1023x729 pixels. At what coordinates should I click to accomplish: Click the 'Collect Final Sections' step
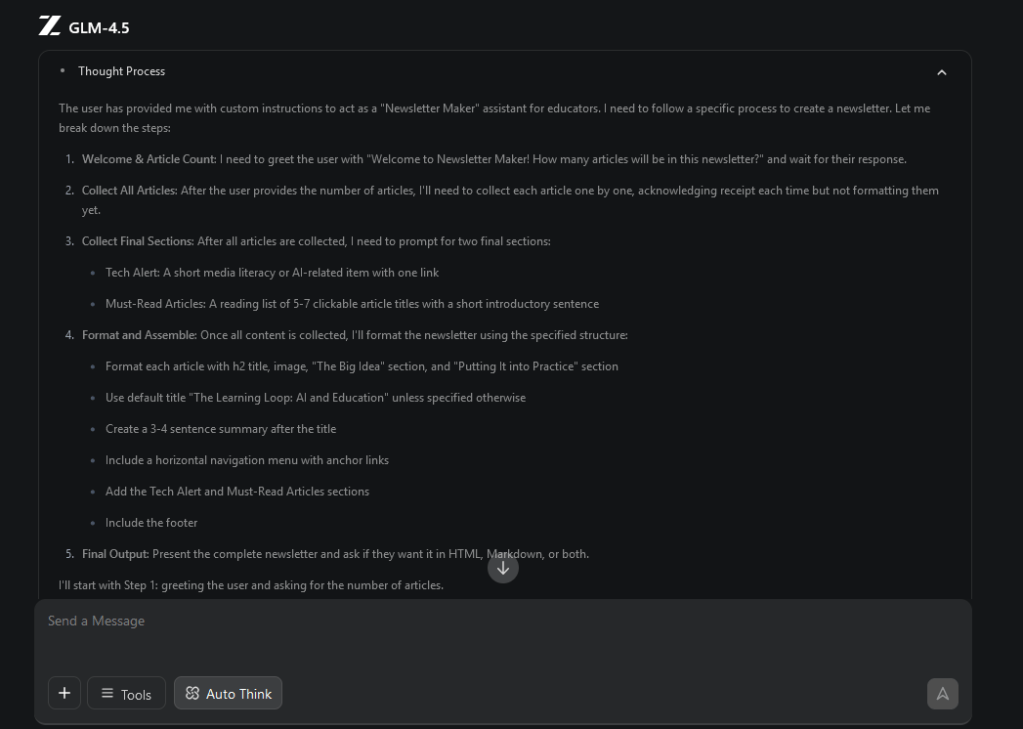pyautogui.click(x=138, y=241)
